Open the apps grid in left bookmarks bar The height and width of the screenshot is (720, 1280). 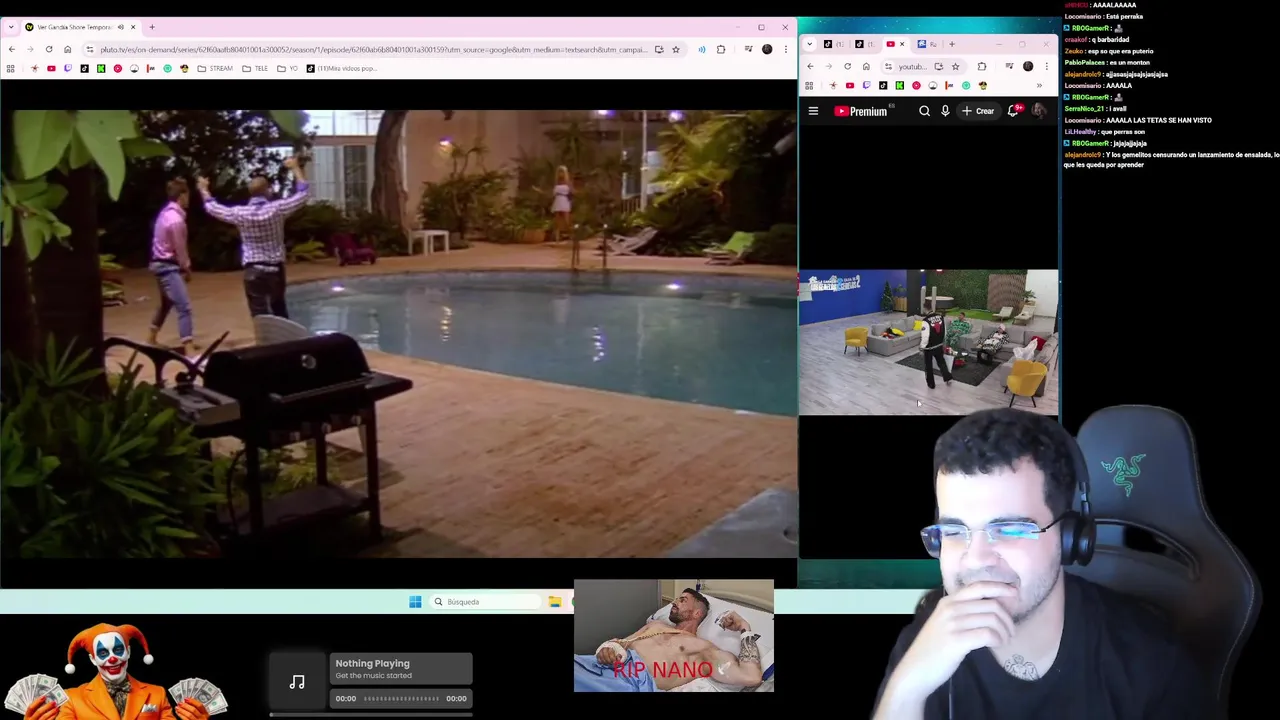coord(10,69)
